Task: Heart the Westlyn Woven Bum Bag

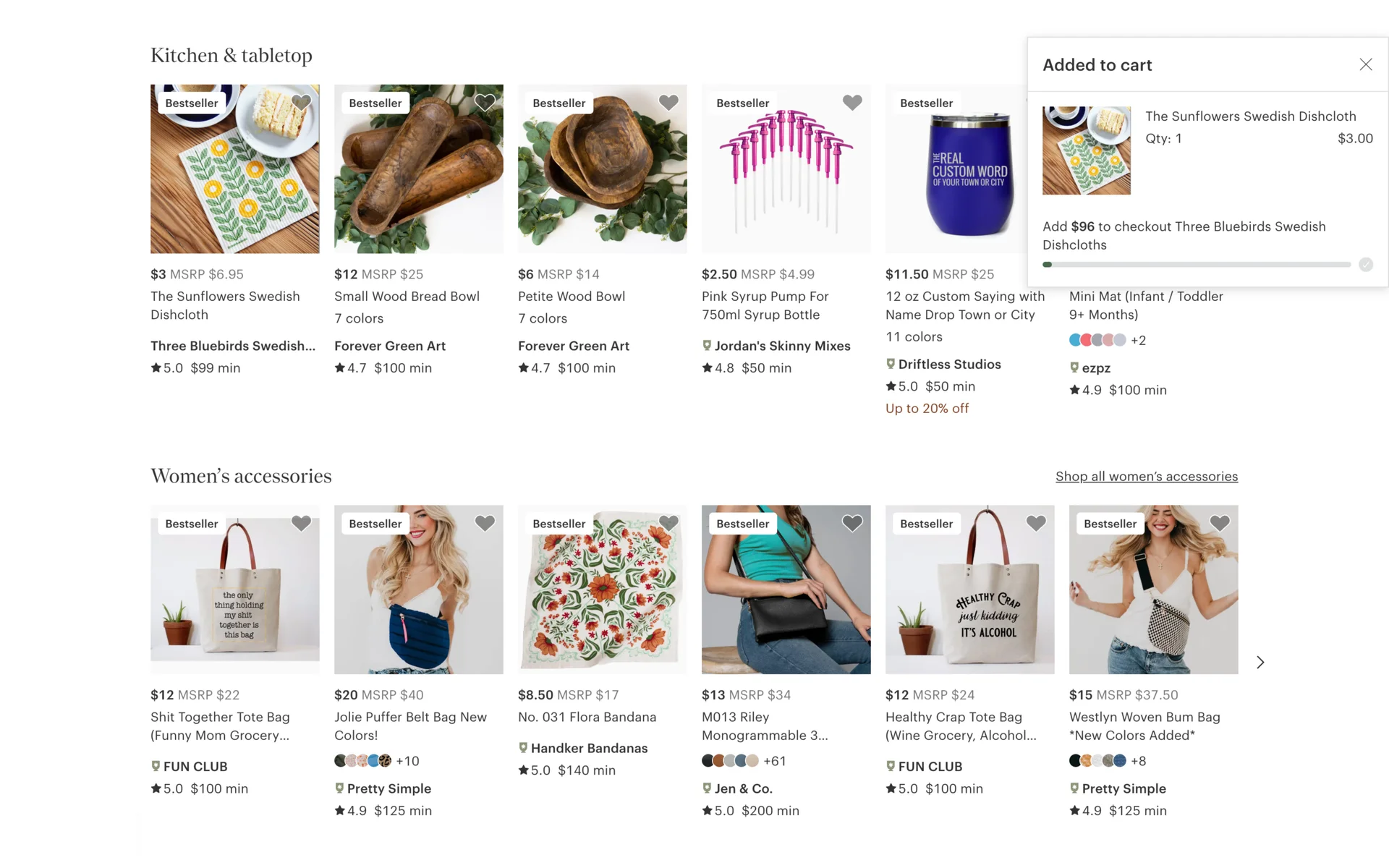Action: click(1220, 523)
